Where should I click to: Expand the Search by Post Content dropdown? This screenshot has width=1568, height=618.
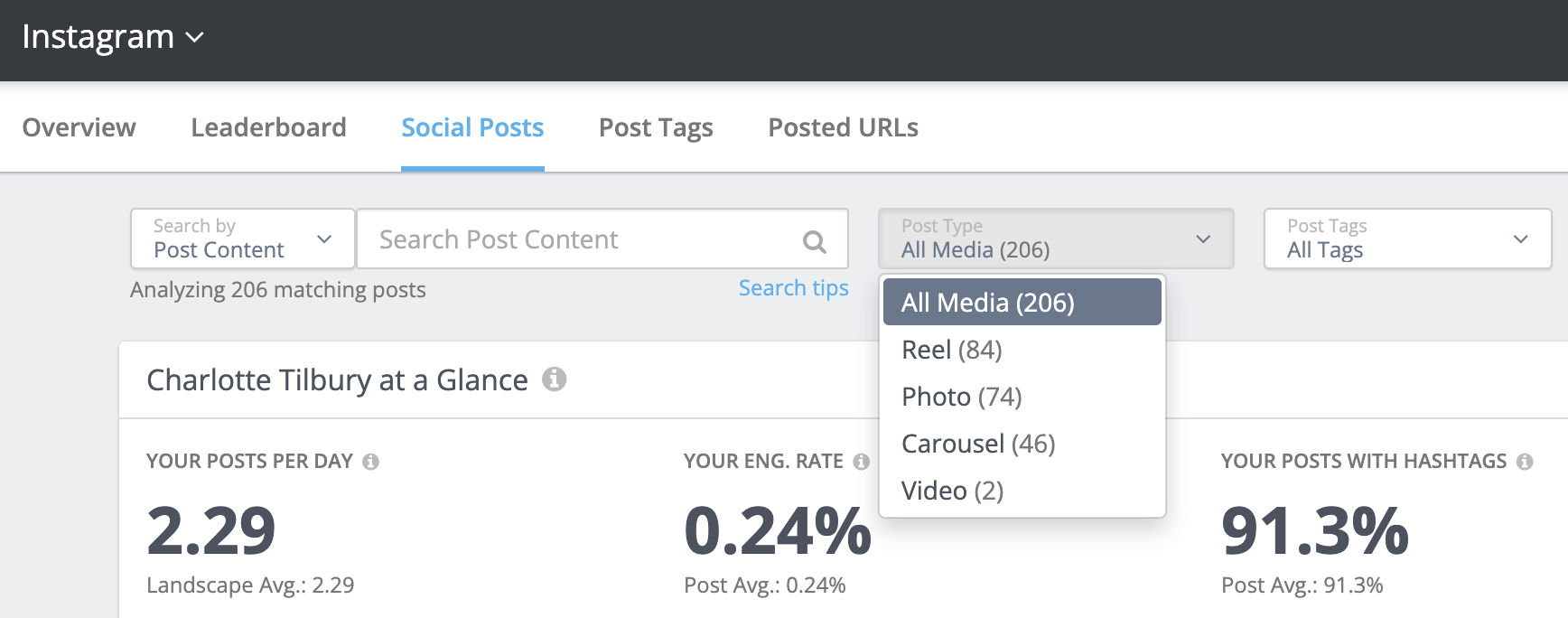point(242,239)
